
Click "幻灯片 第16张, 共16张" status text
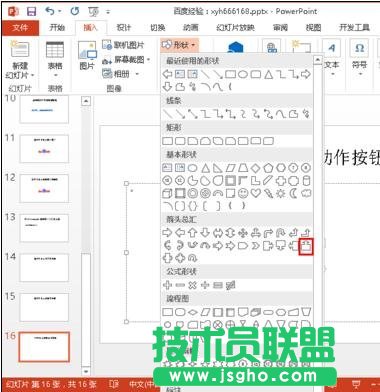point(50,384)
